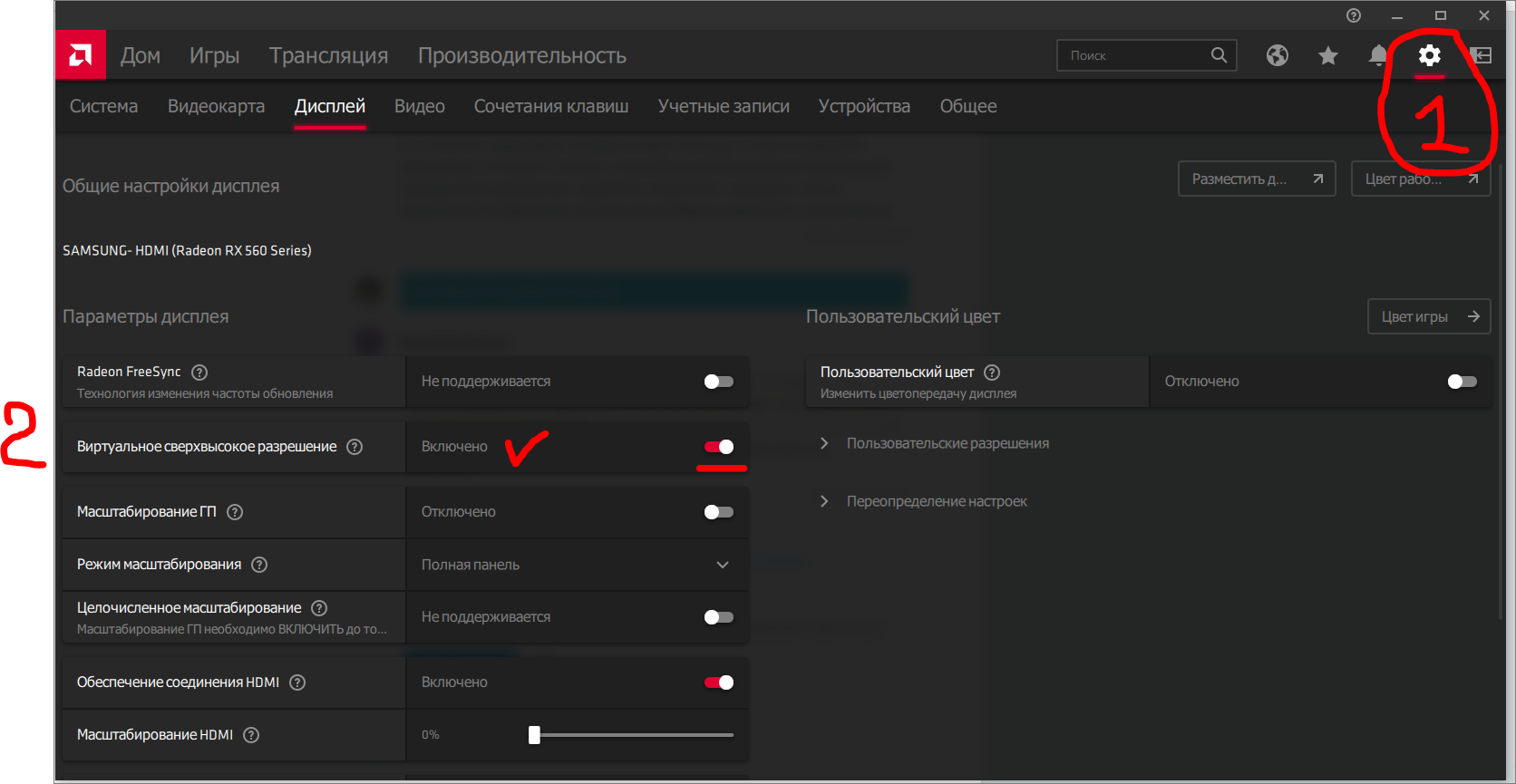Viewport: 1516px width, 784px height.
Task: Click the Полная панель value text
Action: pos(471,565)
